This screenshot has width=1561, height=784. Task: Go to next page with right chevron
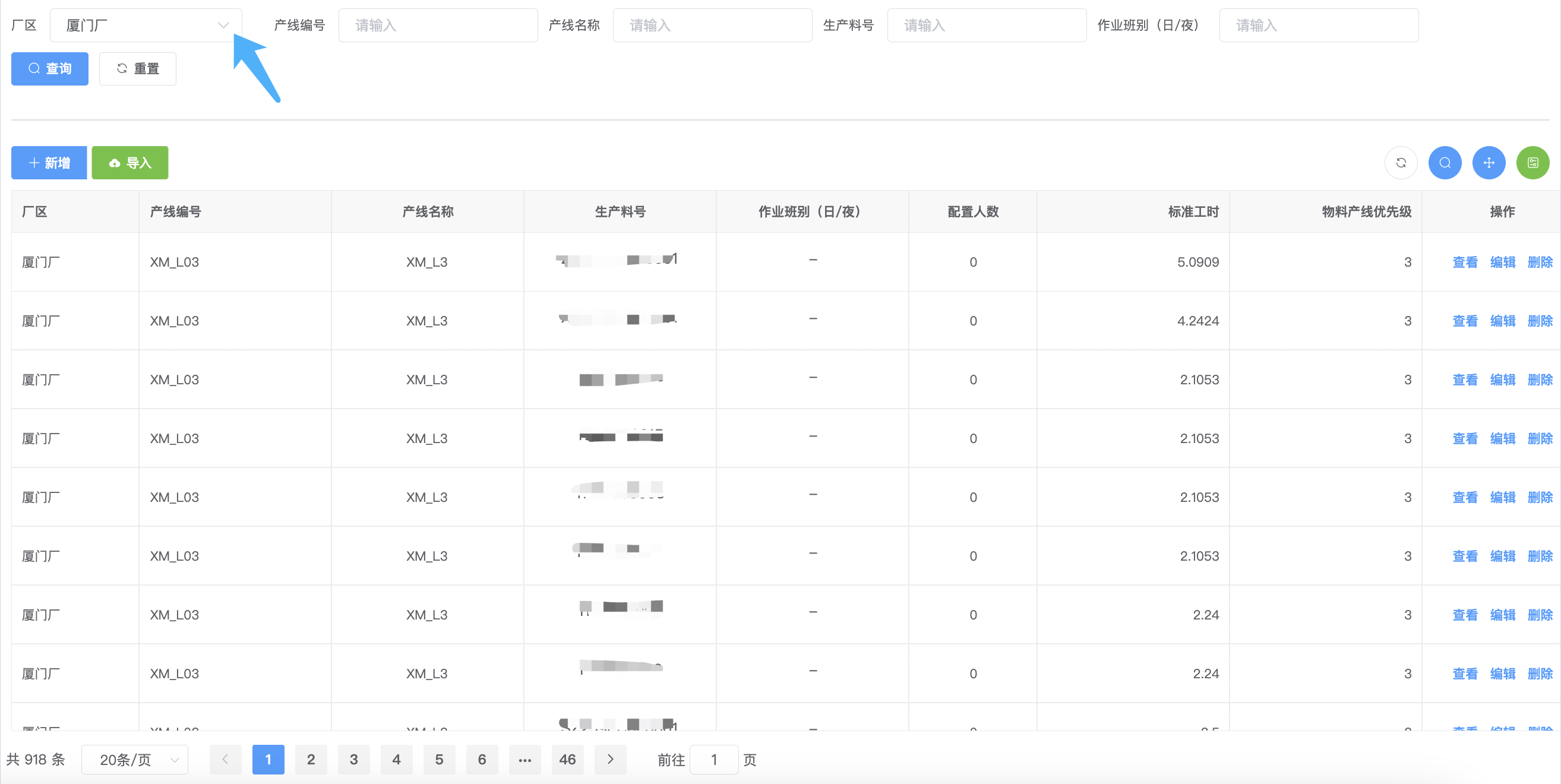[609, 759]
